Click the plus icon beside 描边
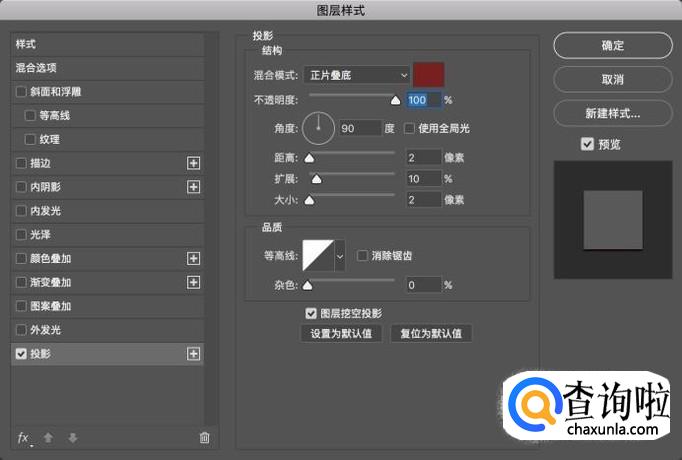 194,163
